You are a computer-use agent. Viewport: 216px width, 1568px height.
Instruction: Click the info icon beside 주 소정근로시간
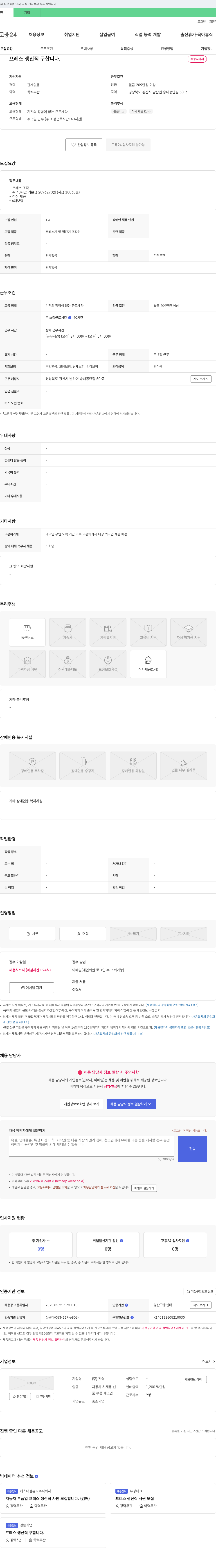[70, 318]
